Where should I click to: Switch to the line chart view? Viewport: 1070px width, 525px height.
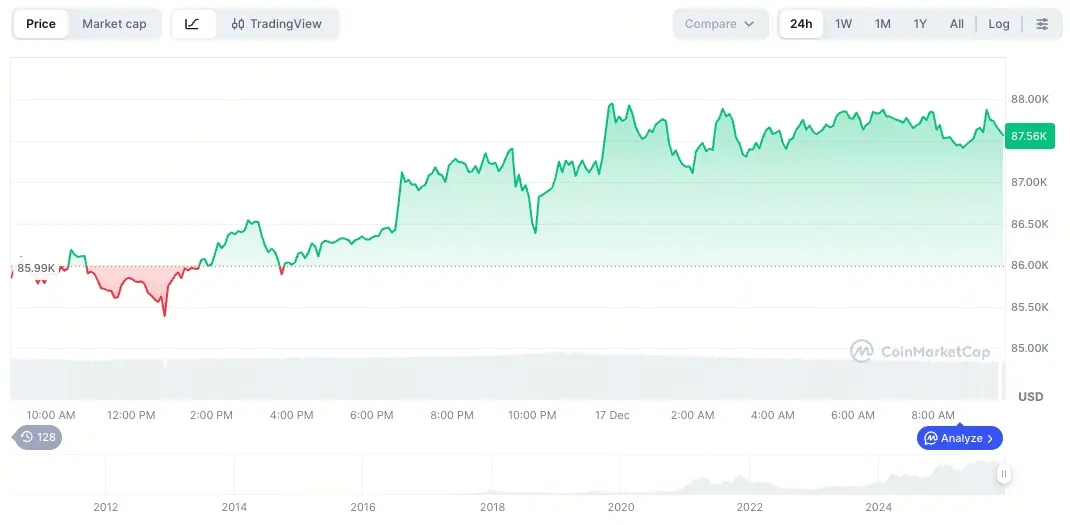pos(193,24)
